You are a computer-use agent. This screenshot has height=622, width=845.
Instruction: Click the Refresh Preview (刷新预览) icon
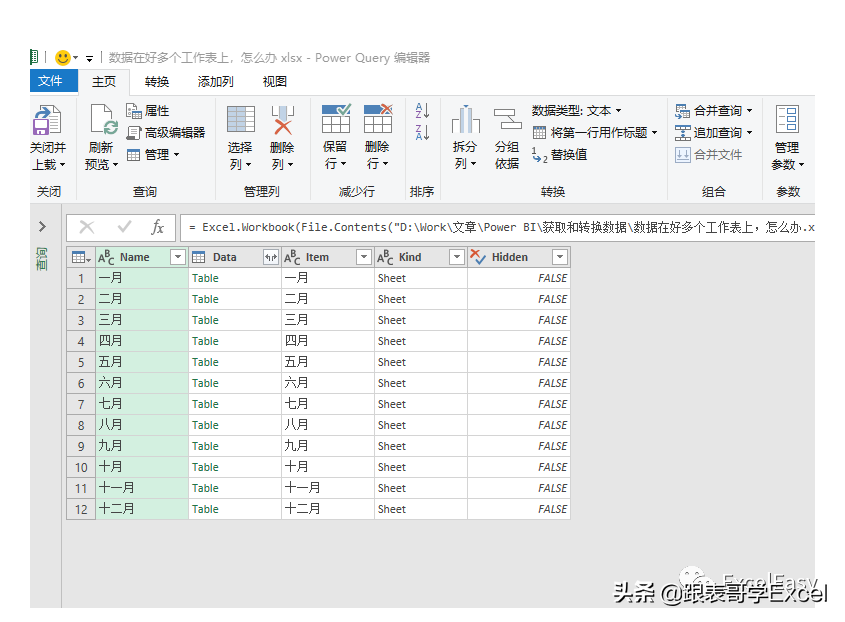pyautogui.click(x=103, y=120)
